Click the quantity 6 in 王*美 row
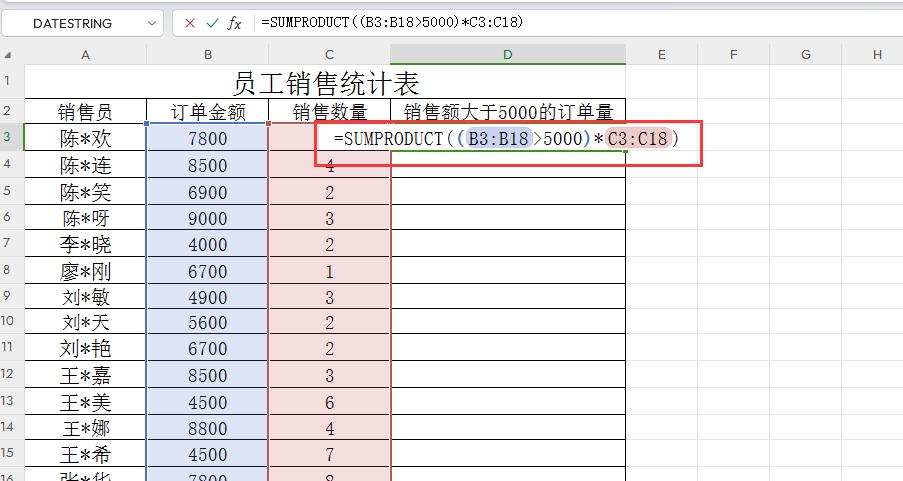The image size is (903, 481). [x=329, y=402]
